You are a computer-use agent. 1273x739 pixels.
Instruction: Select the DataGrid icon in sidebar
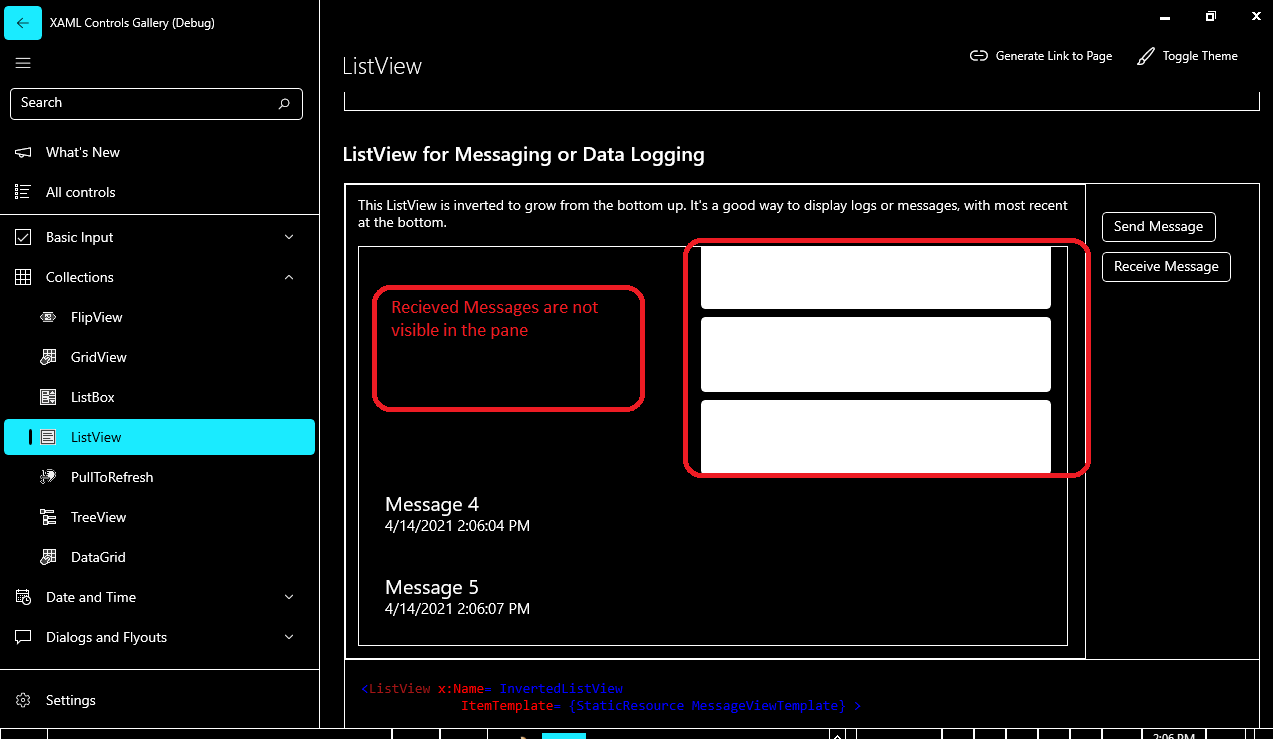pyautogui.click(x=48, y=557)
